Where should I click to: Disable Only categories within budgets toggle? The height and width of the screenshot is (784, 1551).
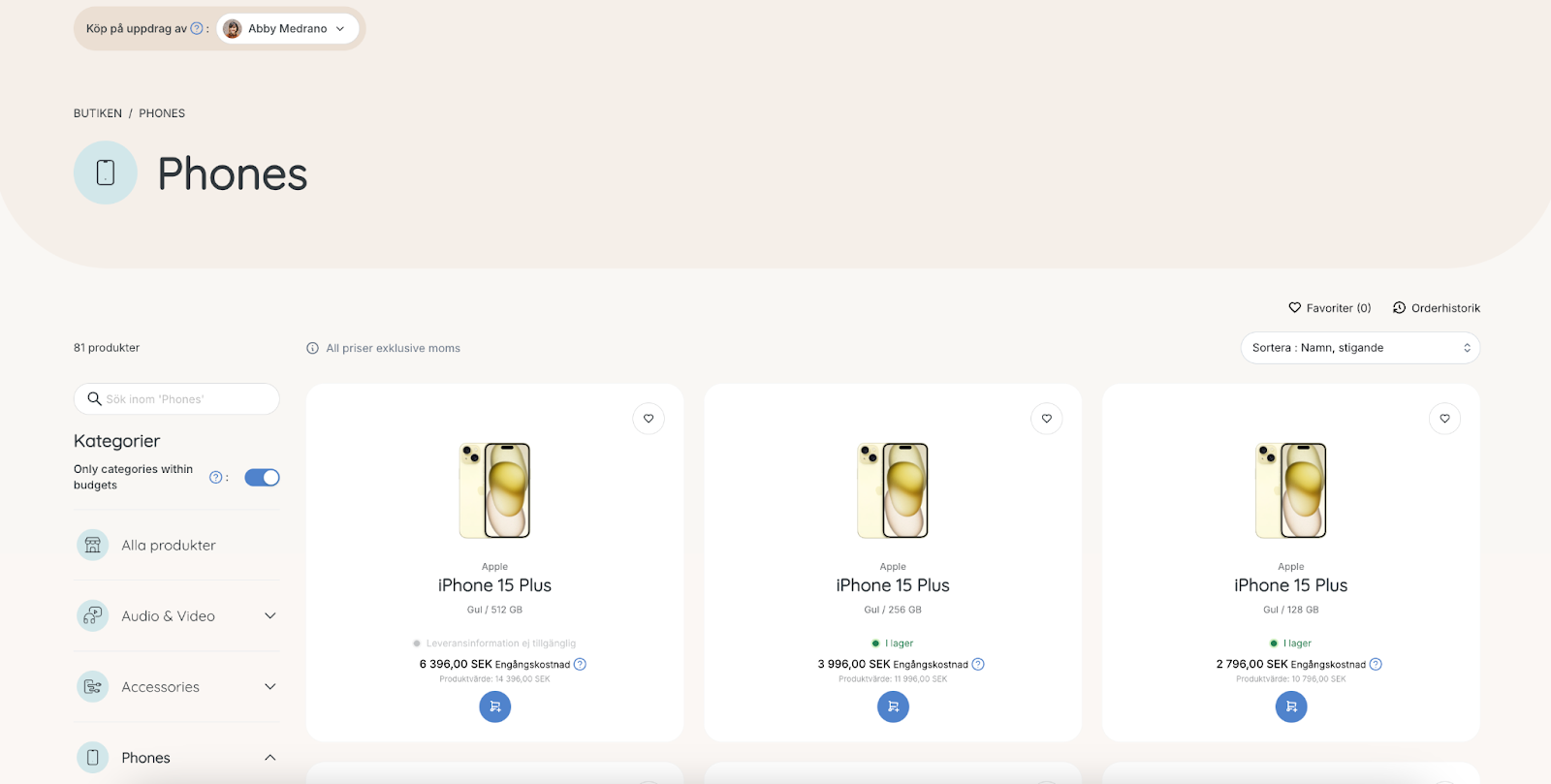point(262,478)
